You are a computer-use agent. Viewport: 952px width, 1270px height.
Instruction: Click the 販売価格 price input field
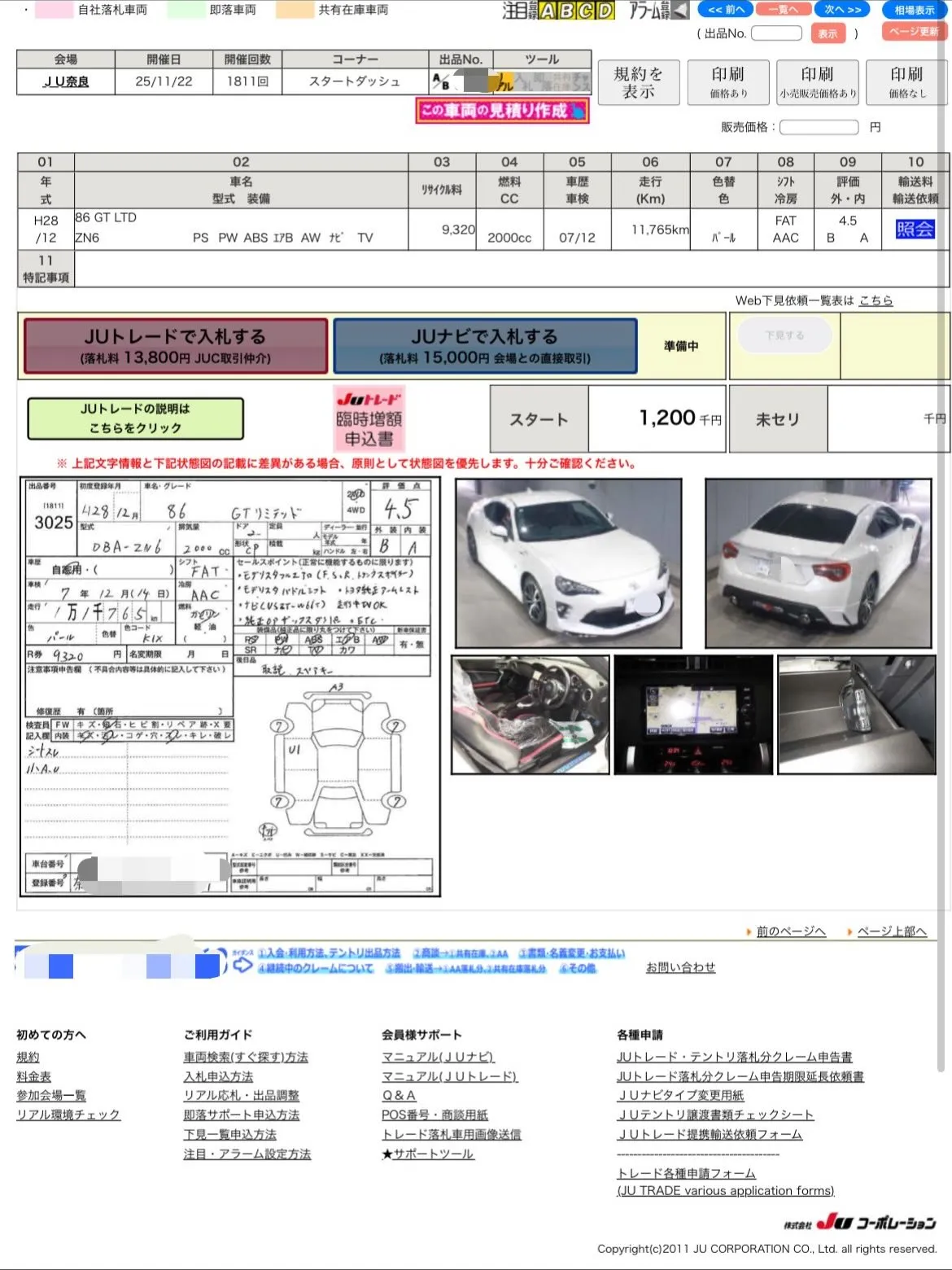click(x=819, y=127)
